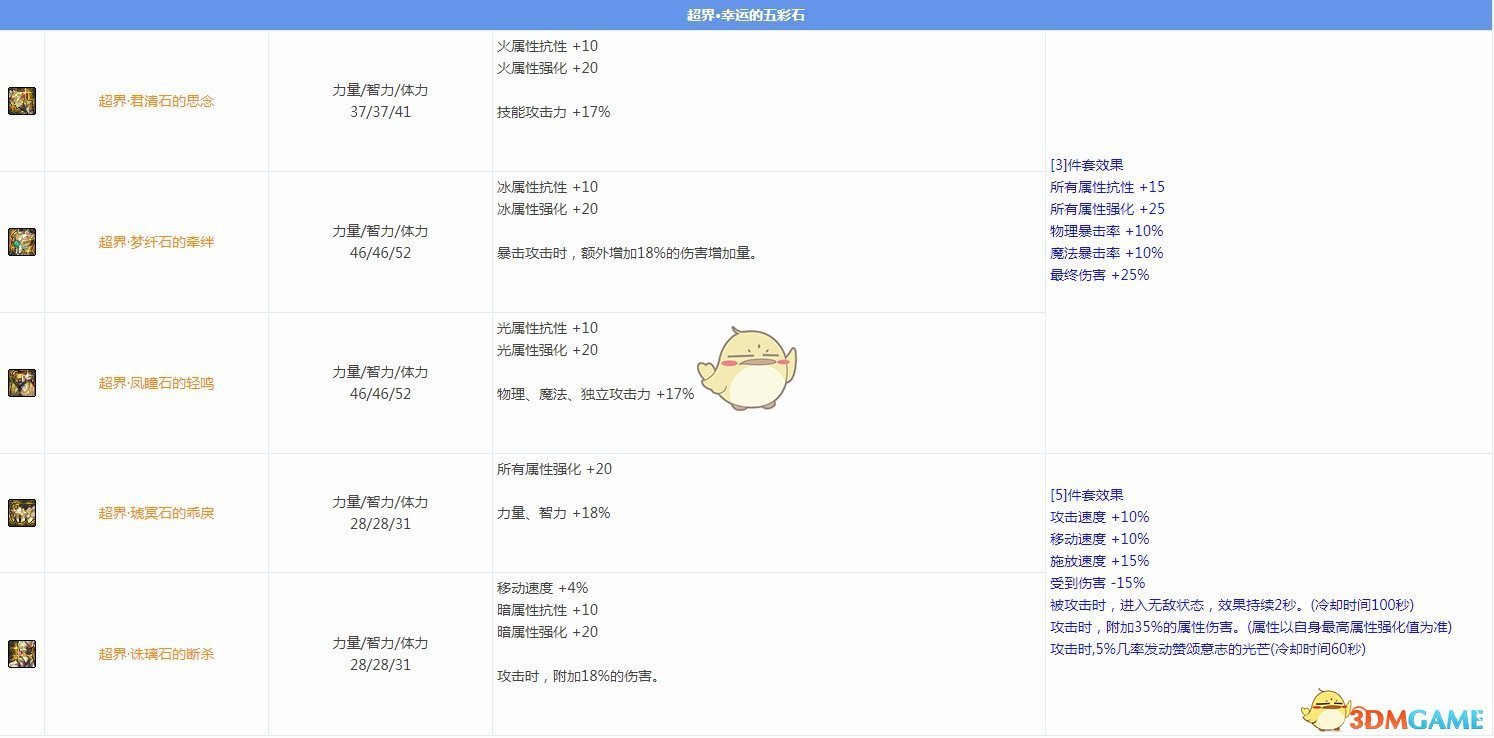
Task: Click the 梦纤石的牵绊 equipment icon
Action: 22,242
